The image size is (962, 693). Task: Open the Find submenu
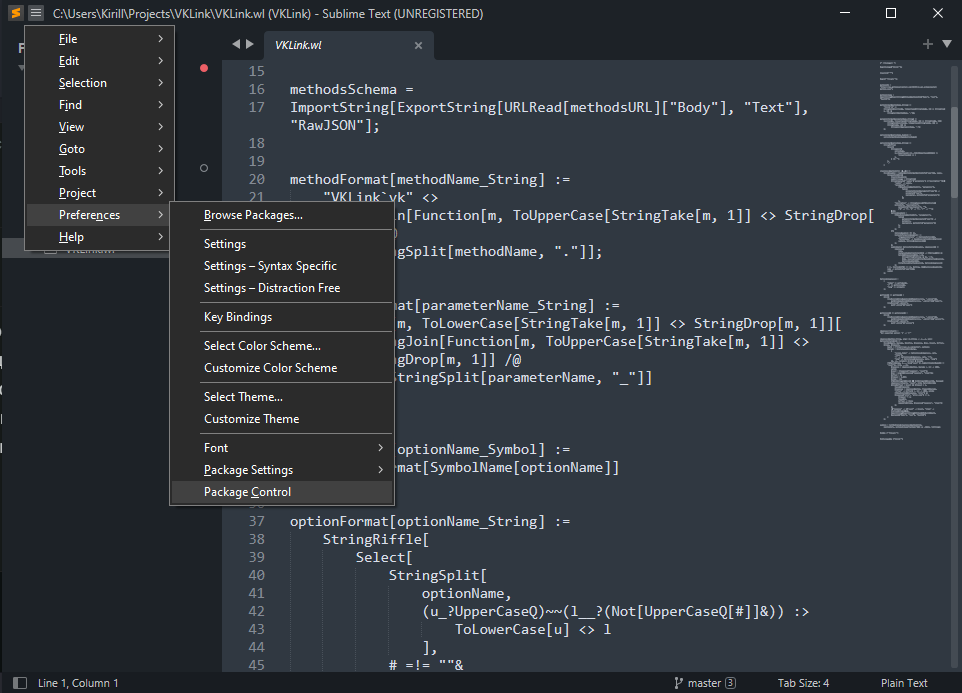tap(100, 105)
